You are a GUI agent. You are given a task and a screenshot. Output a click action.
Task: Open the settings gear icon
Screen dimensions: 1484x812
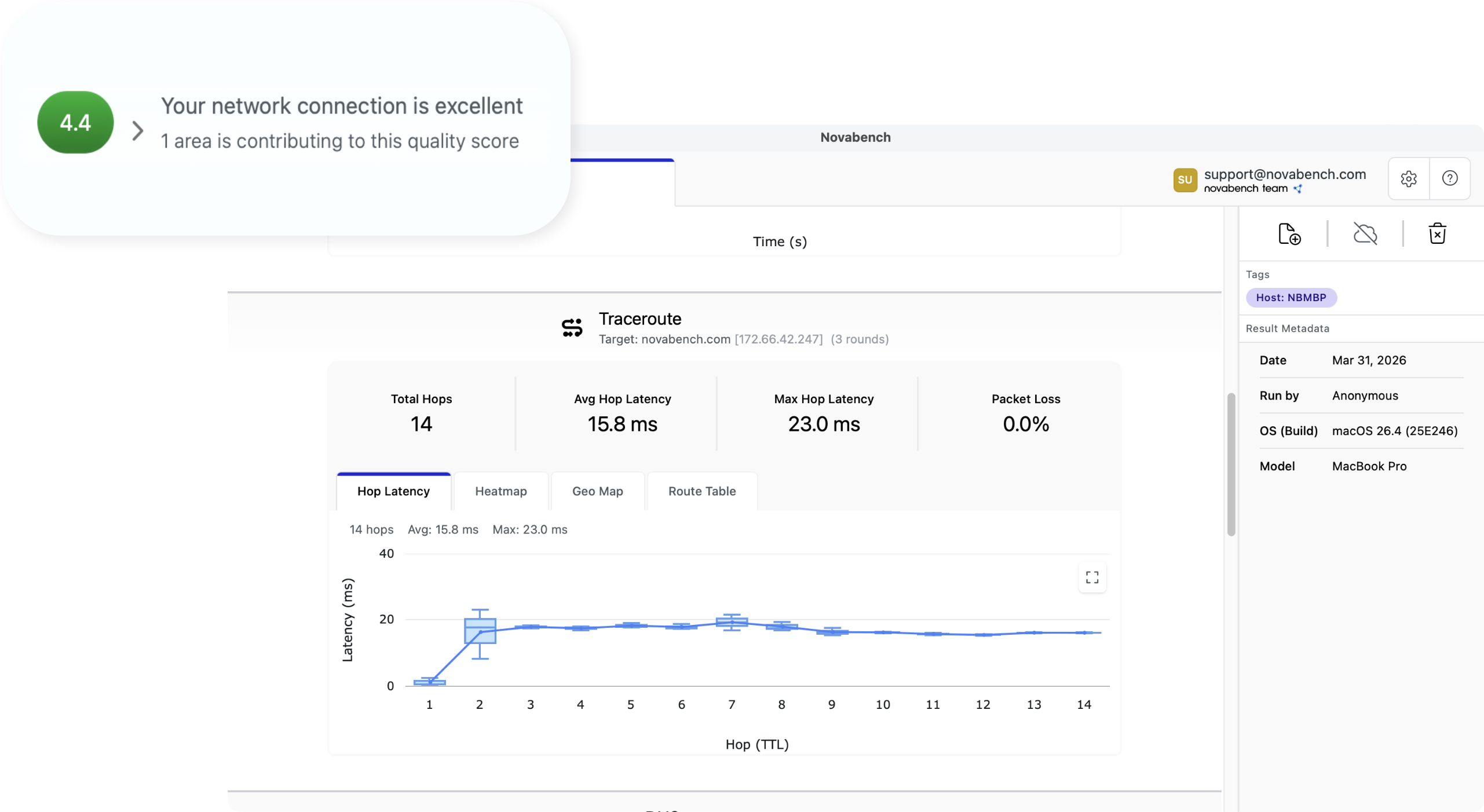tap(1409, 178)
